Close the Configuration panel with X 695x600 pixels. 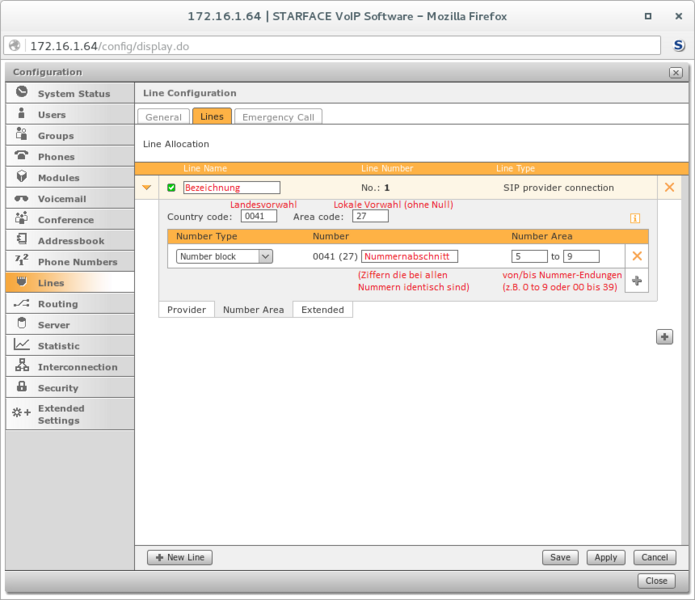pos(675,73)
